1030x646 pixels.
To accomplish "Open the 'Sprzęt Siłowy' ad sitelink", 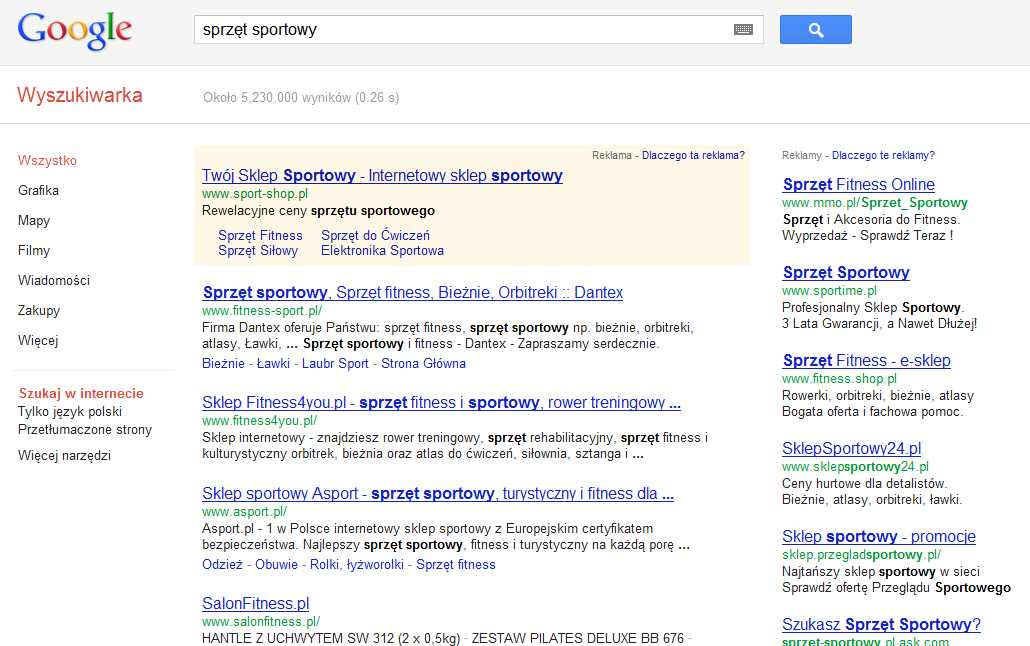I will (258, 250).
